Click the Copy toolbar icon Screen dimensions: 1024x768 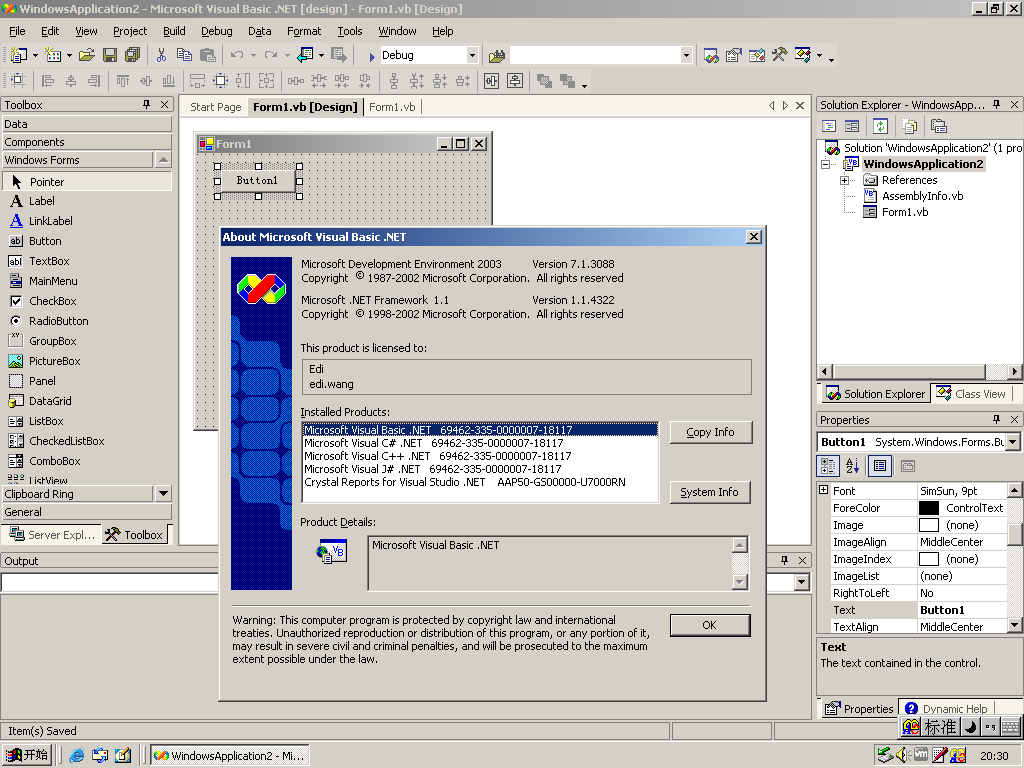(x=185, y=56)
